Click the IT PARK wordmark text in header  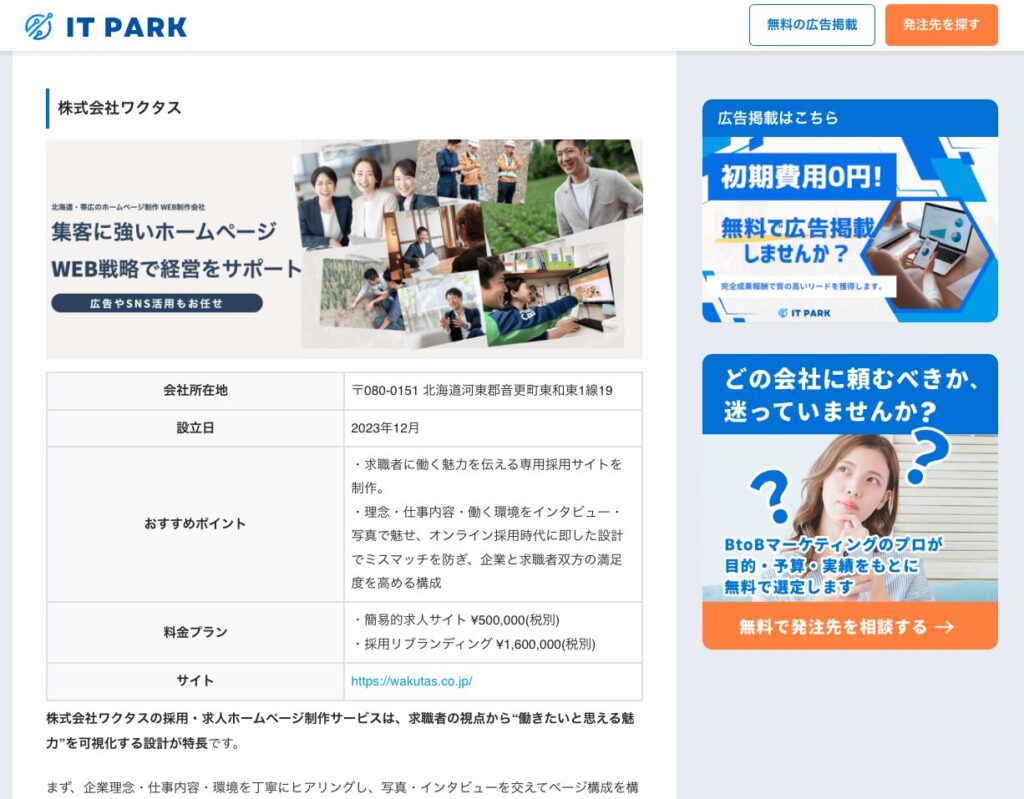[x=126, y=27]
